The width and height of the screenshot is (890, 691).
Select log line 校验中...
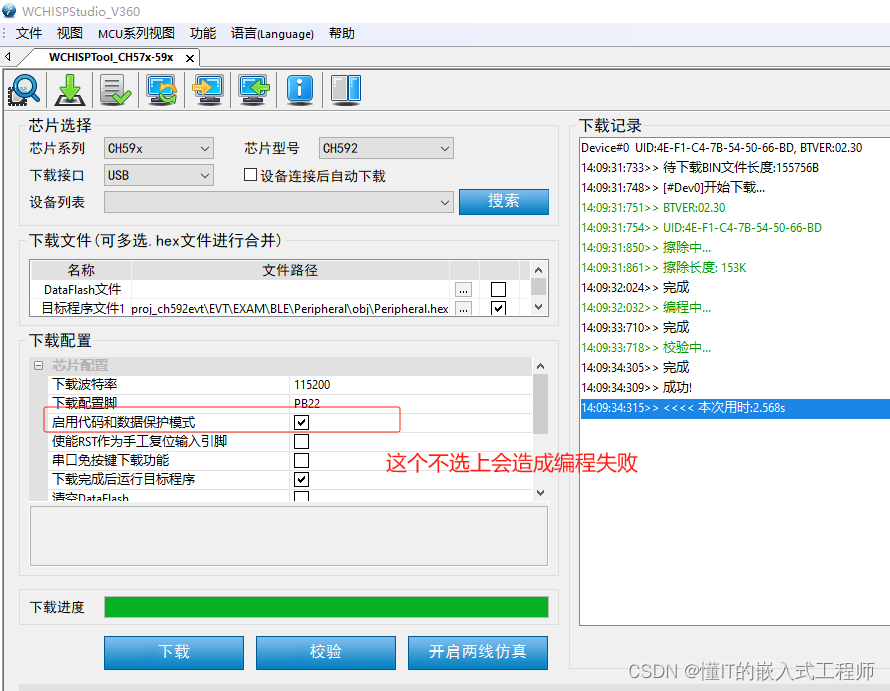tap(735, 347)
